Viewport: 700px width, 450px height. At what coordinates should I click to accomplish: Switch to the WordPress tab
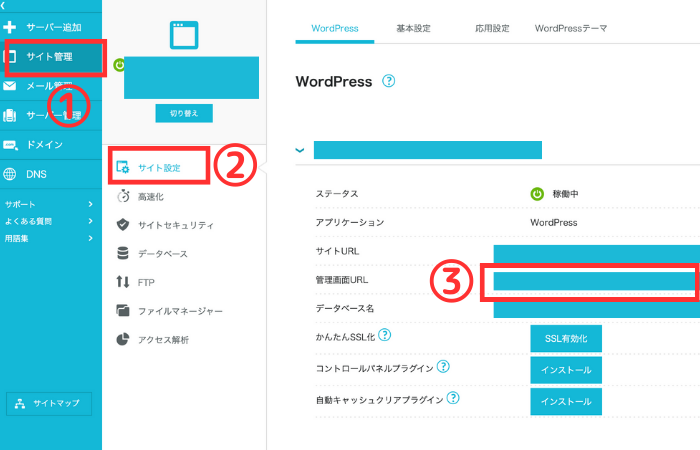(335, 29)
